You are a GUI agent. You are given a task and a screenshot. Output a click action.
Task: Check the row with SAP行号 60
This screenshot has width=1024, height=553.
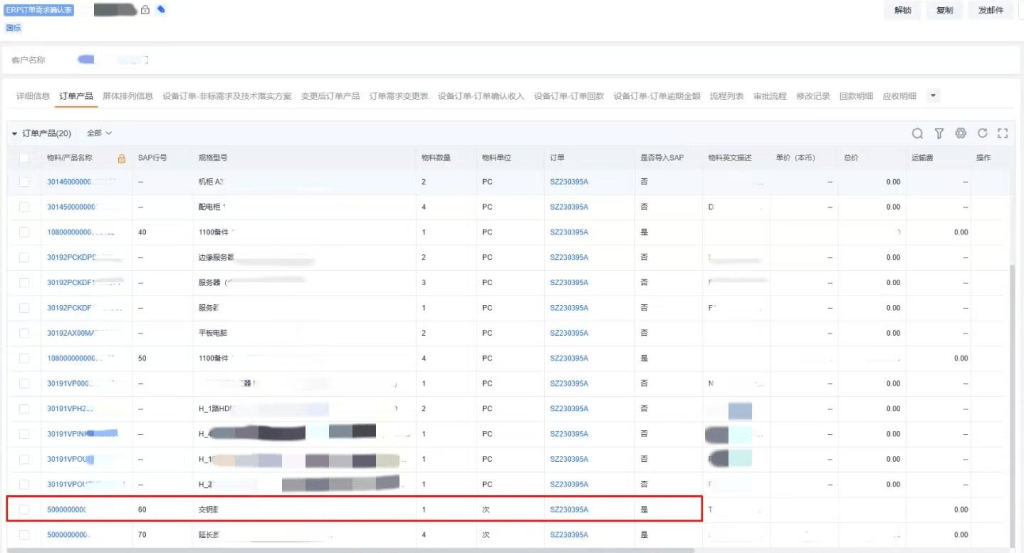25,509
